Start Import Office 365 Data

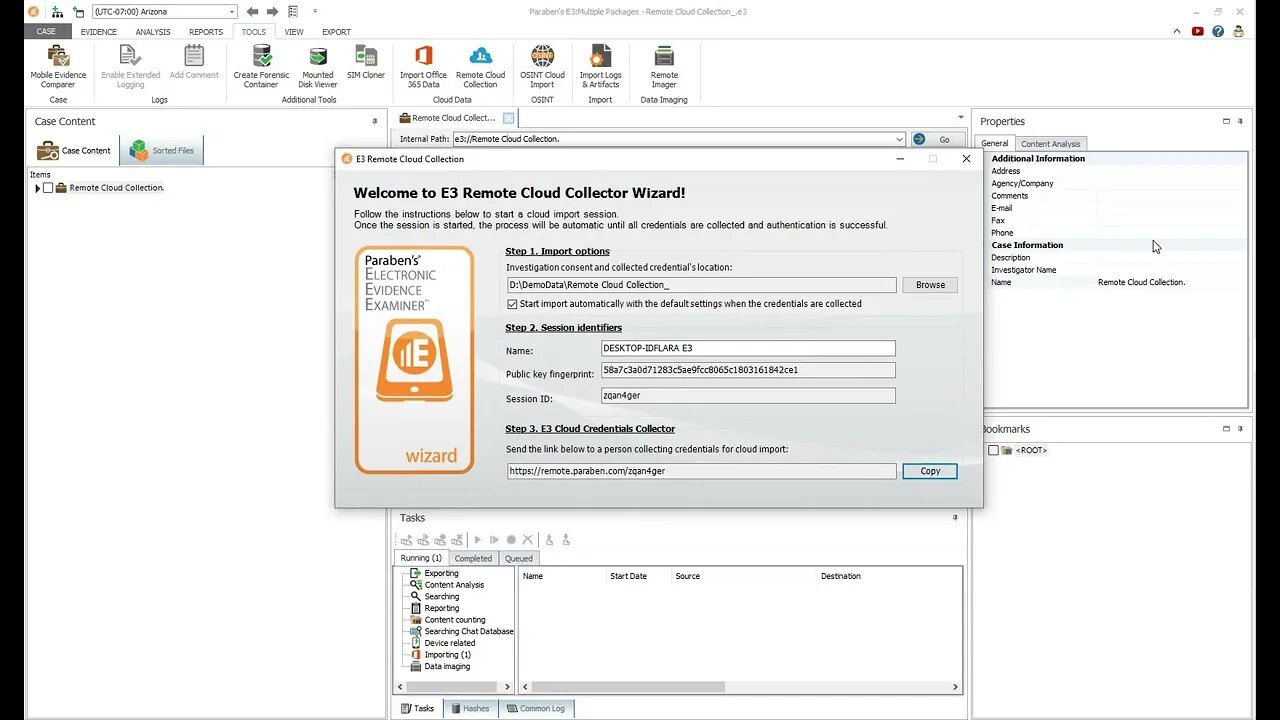pos(423,66)
